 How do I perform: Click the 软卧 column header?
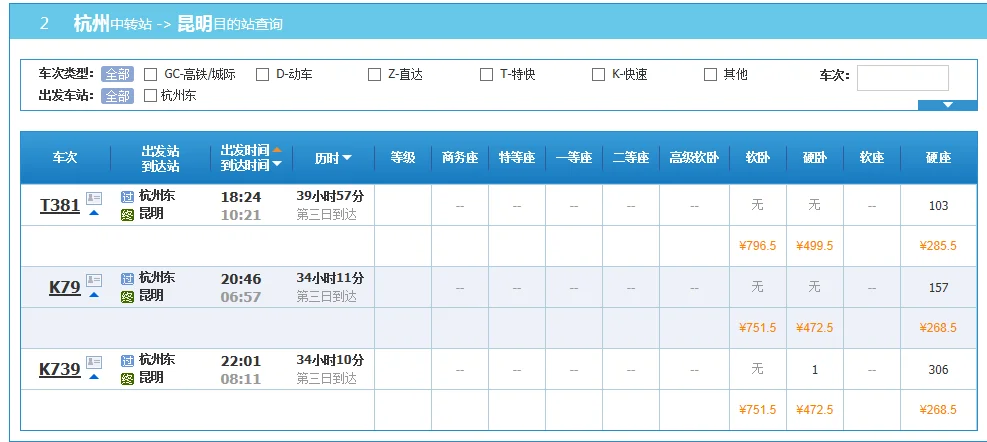click(x=758, y=158)
